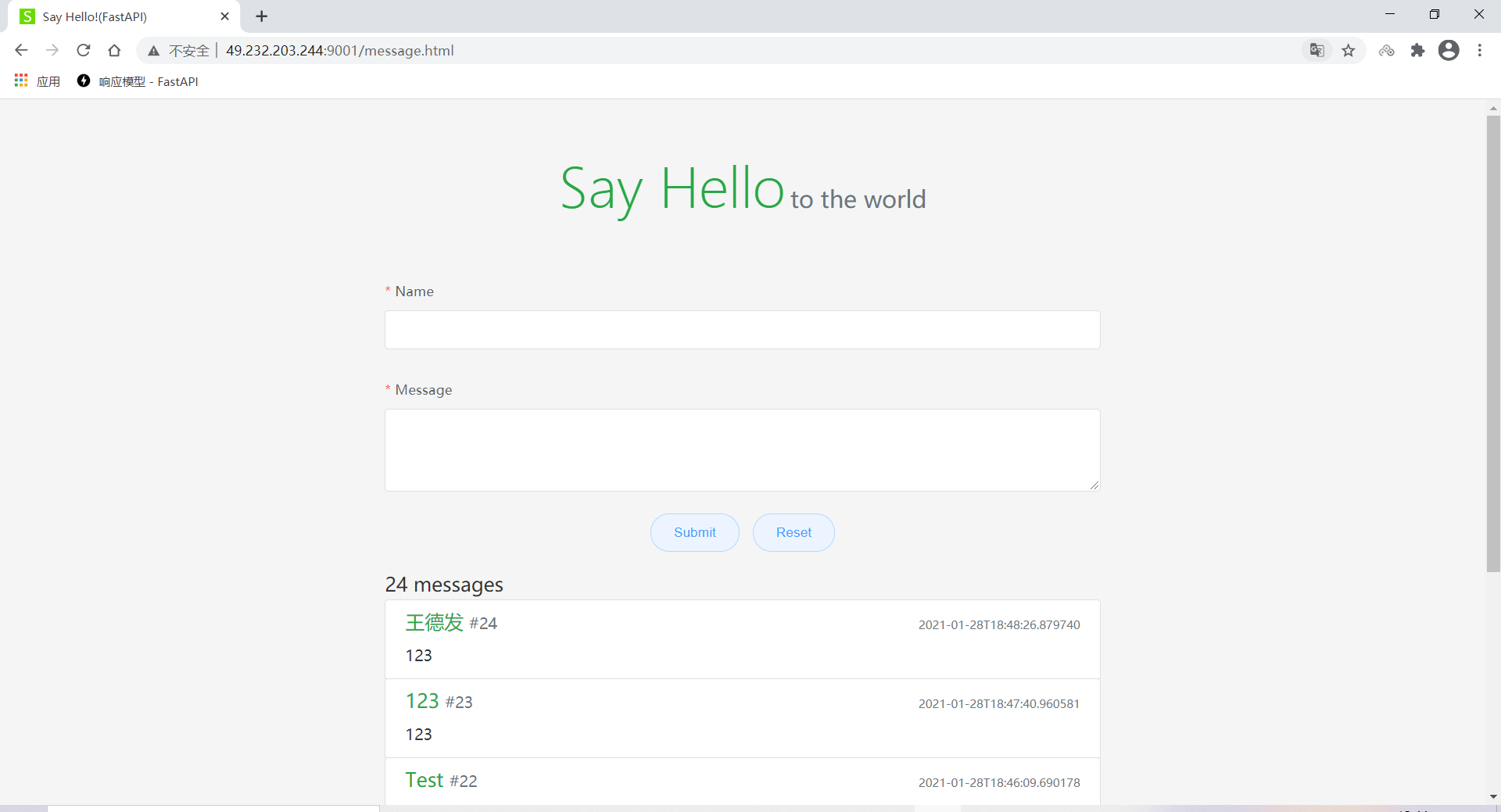Click the message body of #23
This screenshot has height=812, width=1501.
(418, 735)
